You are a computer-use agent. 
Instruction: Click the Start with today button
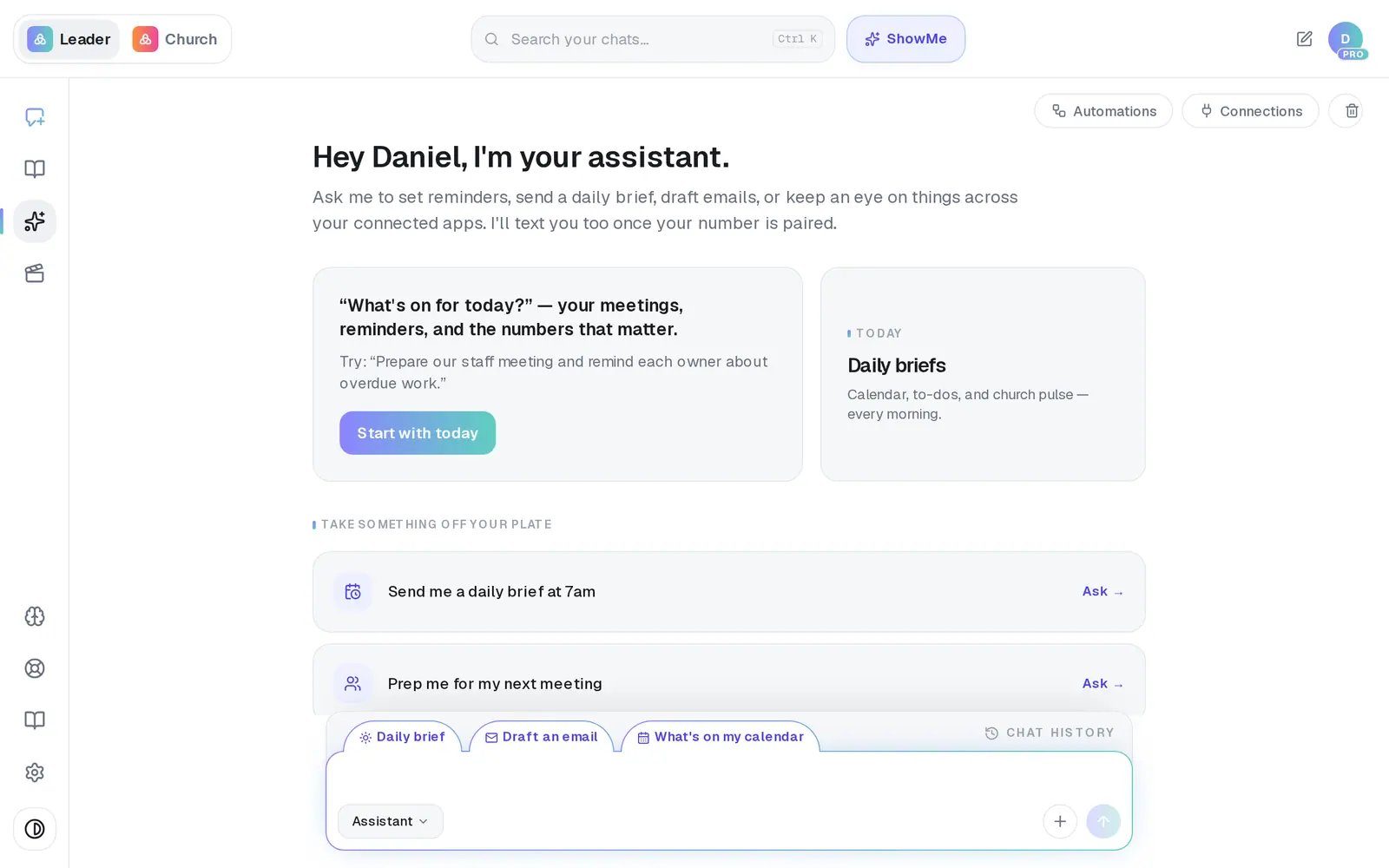coord(418,433)
